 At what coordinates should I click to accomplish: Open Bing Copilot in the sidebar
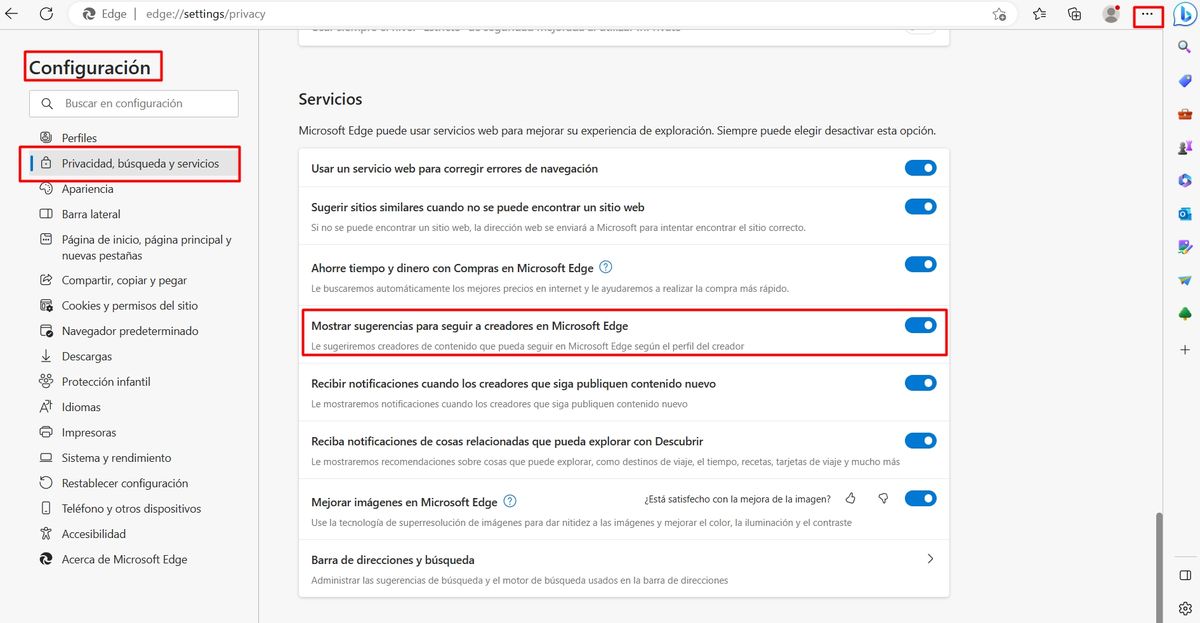pos(1184,14)
